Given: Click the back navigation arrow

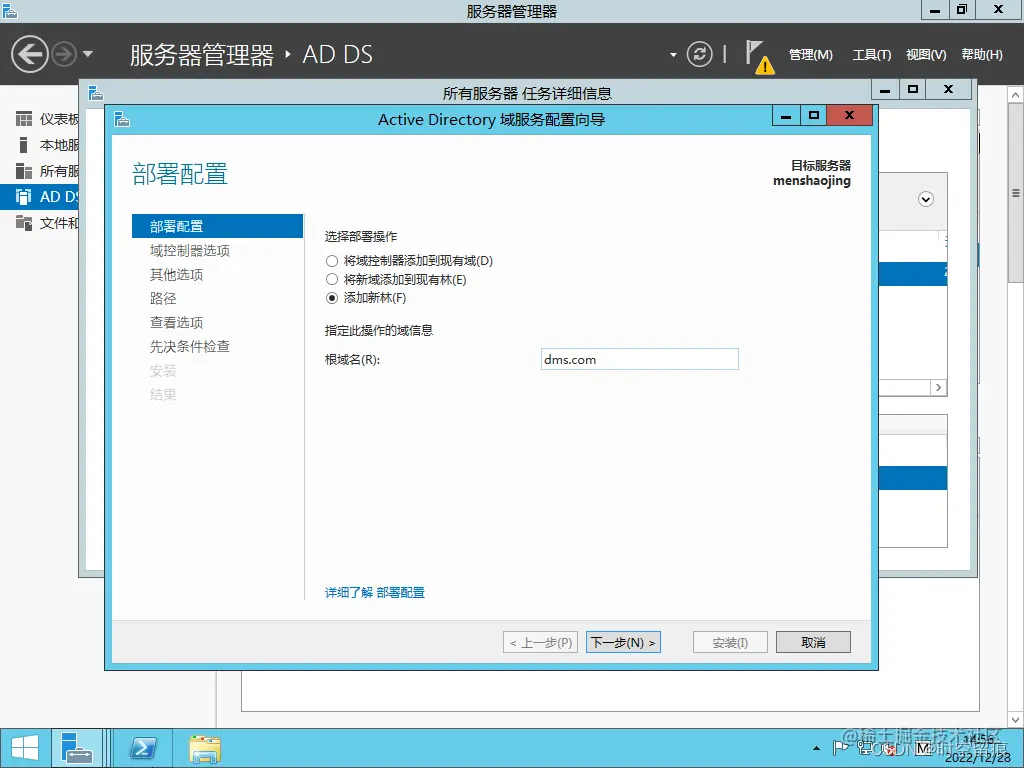Looking at the screenshot, I should [28, 54].
